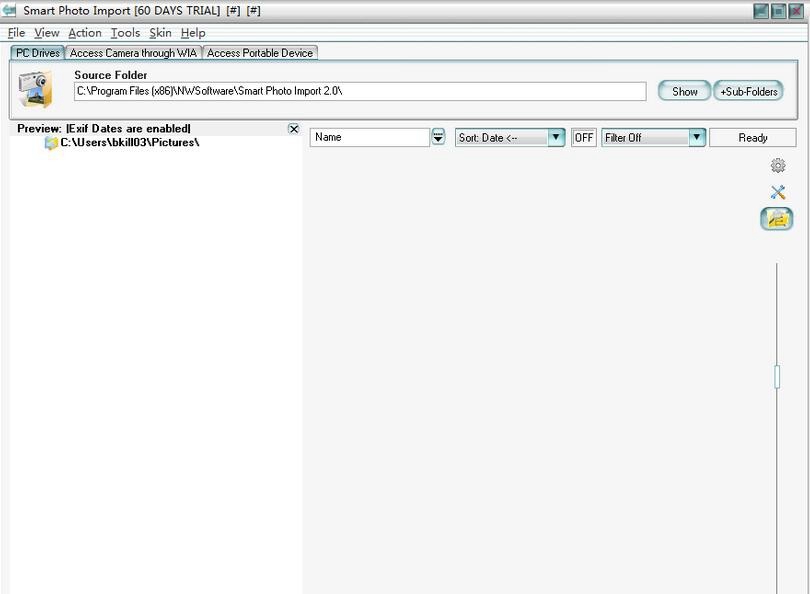
Task: Minimize the Smart Photo Import window
Action: coord(760,11)
